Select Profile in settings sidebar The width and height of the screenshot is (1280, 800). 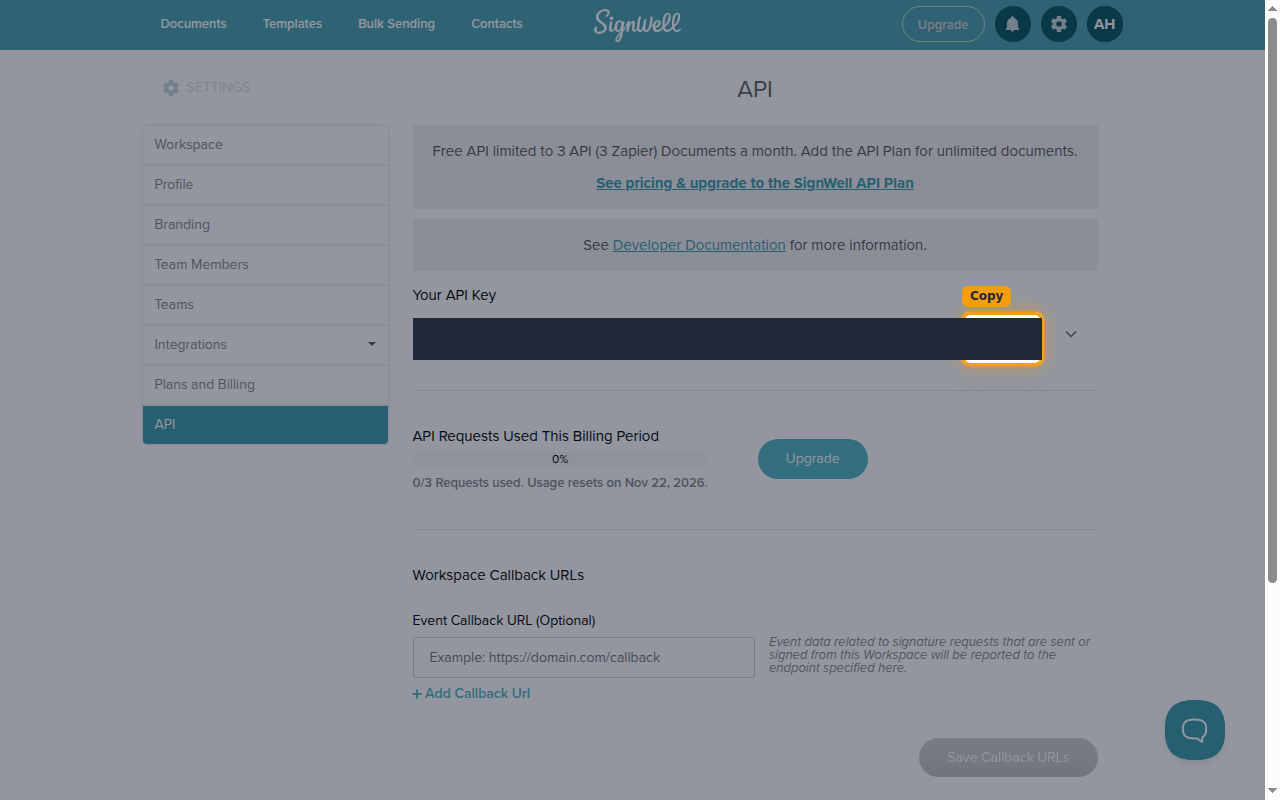(265, 185)
